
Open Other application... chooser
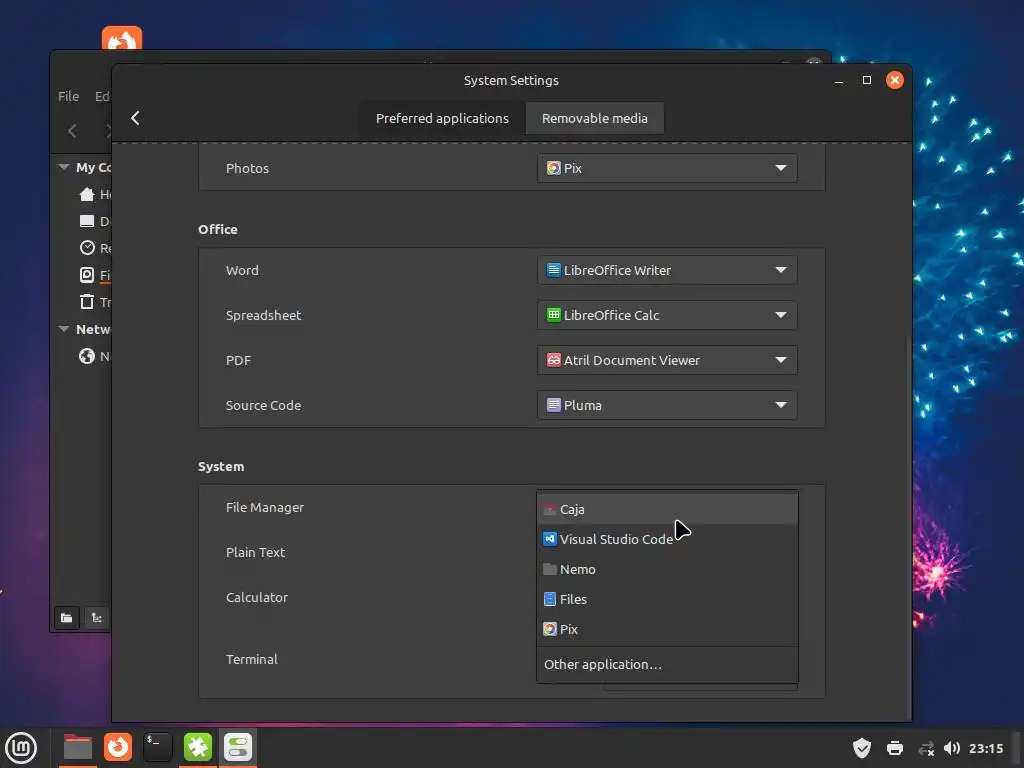click(667, 664)
